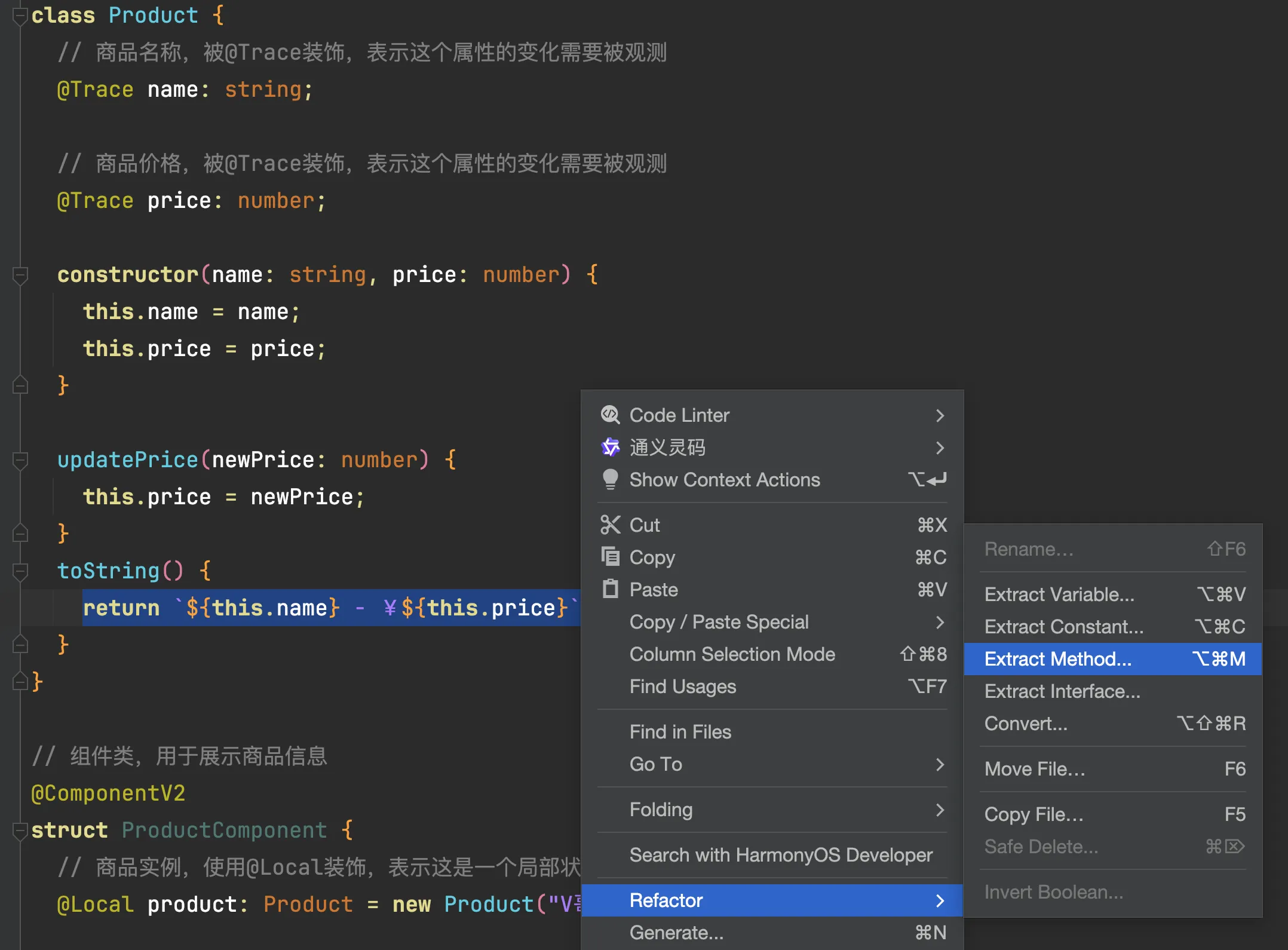Screen dimensions: 1288x950
Task: Collapse the class Product fold marker
Action: pos(20,16)
